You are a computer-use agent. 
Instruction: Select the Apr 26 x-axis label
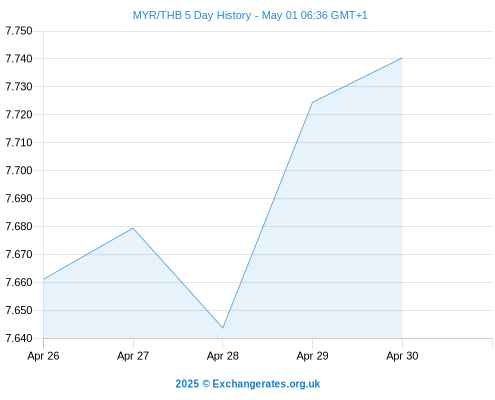point(43,356)
